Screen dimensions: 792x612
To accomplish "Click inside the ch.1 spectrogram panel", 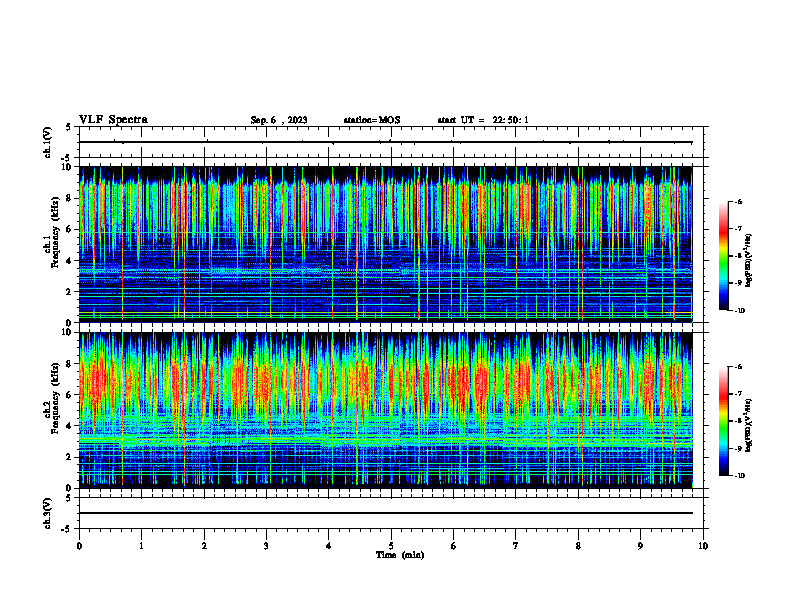I will tap(386, 244).
